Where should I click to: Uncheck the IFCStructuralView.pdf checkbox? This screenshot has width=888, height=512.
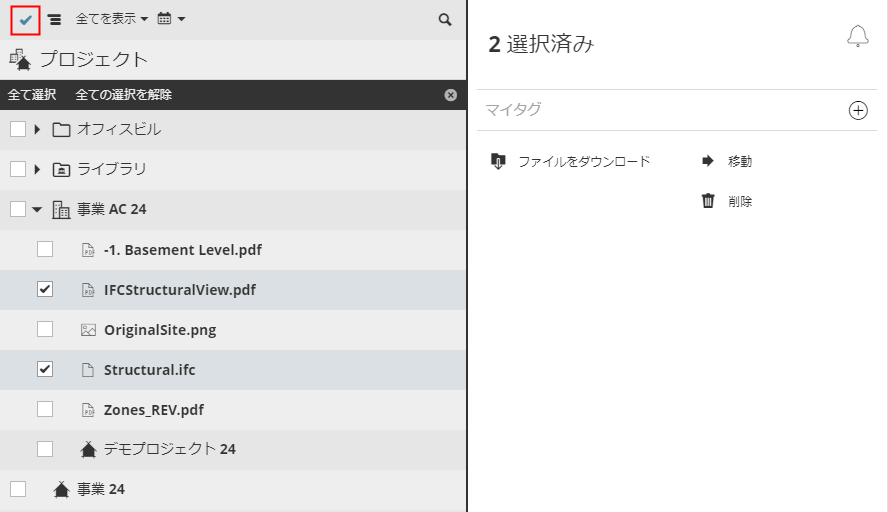click(x=45, y=290)
